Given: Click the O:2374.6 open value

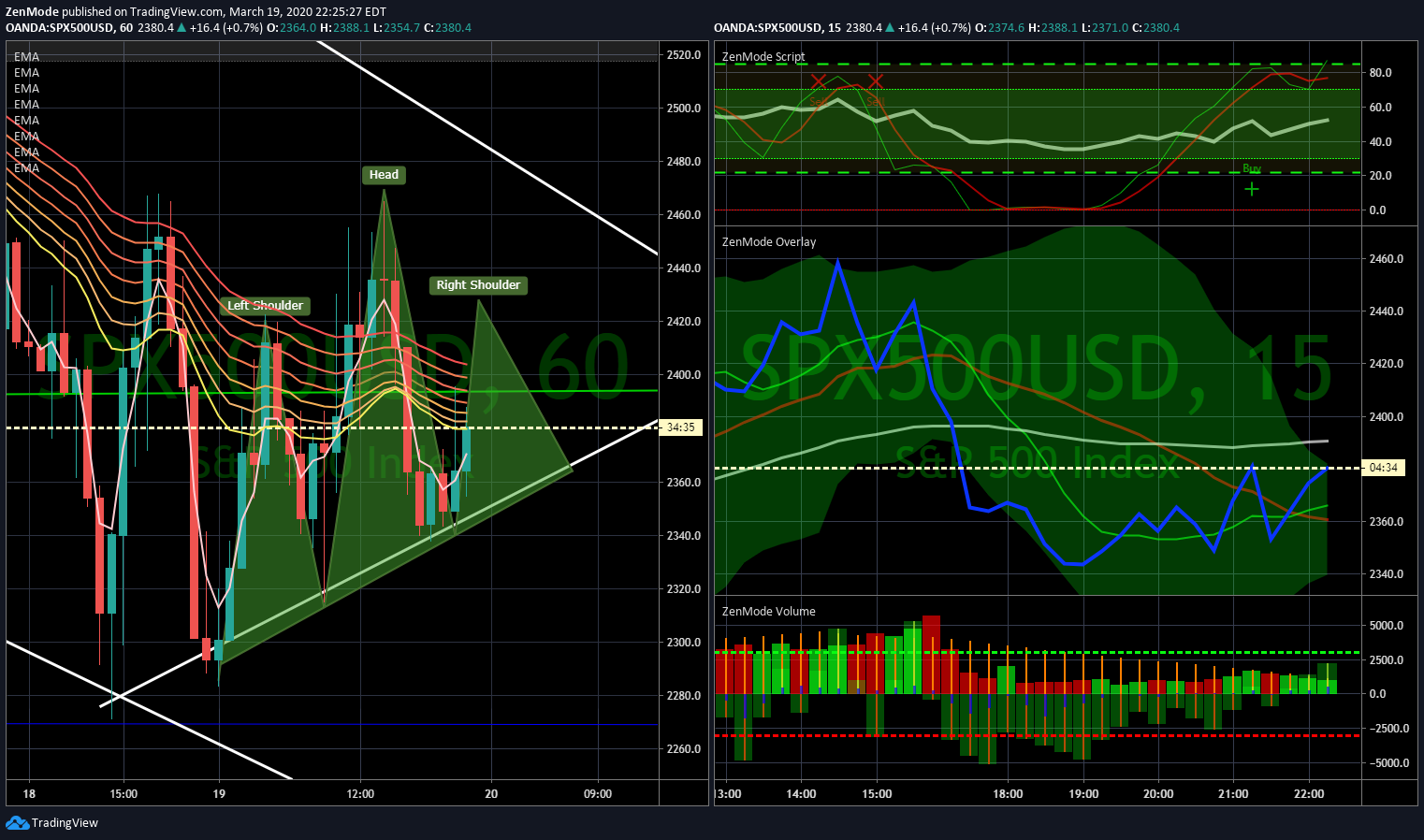Looking at the screenshot, I should point(999,28).
